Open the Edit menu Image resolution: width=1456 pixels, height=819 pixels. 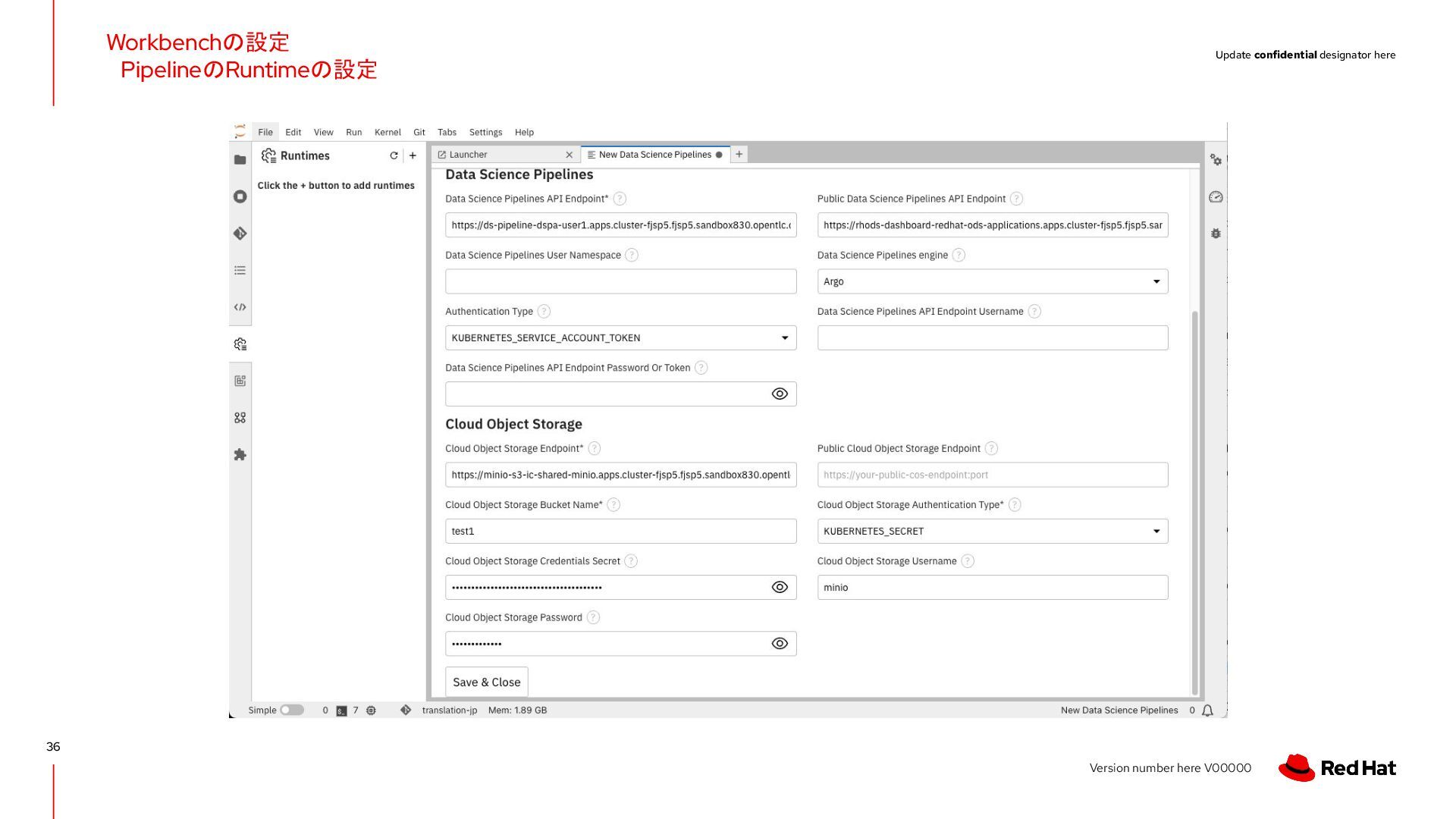tap(293, 132)
